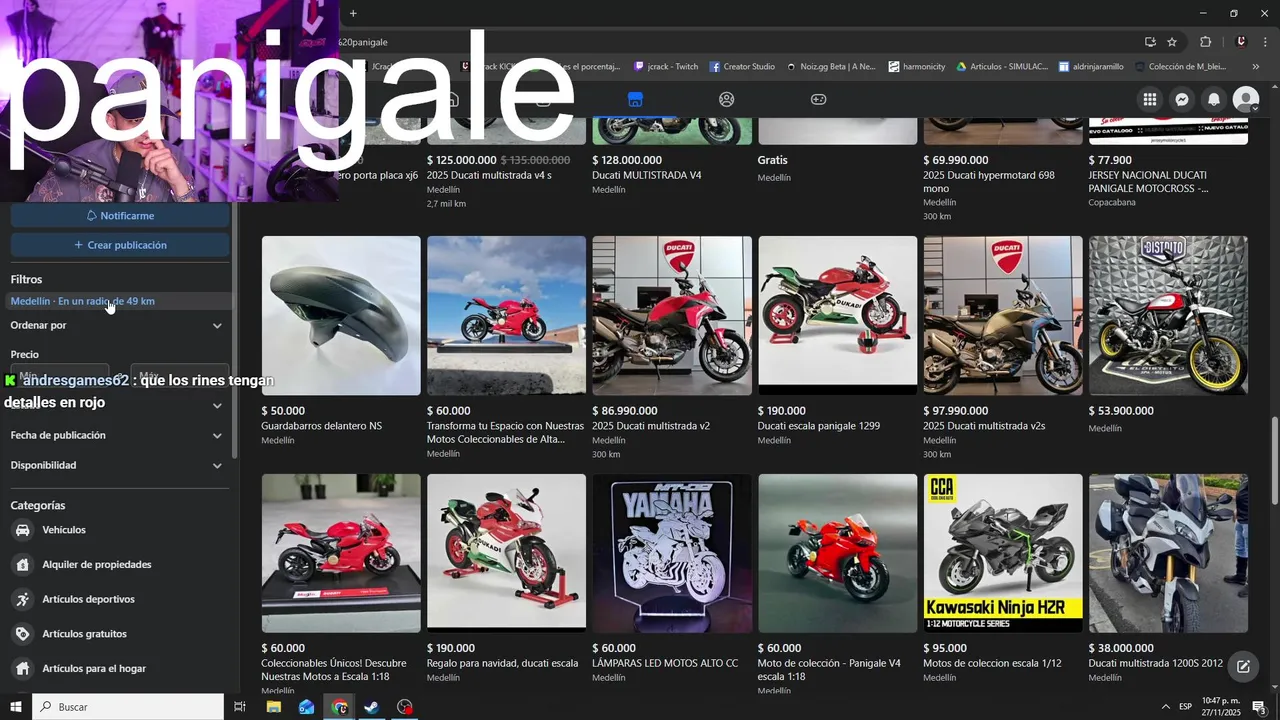Open the Facebook menu grid icon
The image size is (1280, 720).
click(1150, 99)
